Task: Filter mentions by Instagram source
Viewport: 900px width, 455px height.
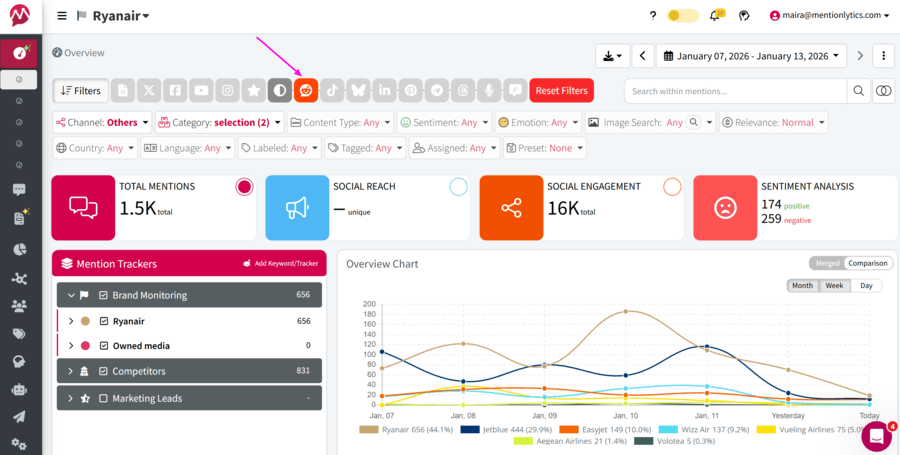Action: click(227, 91)
